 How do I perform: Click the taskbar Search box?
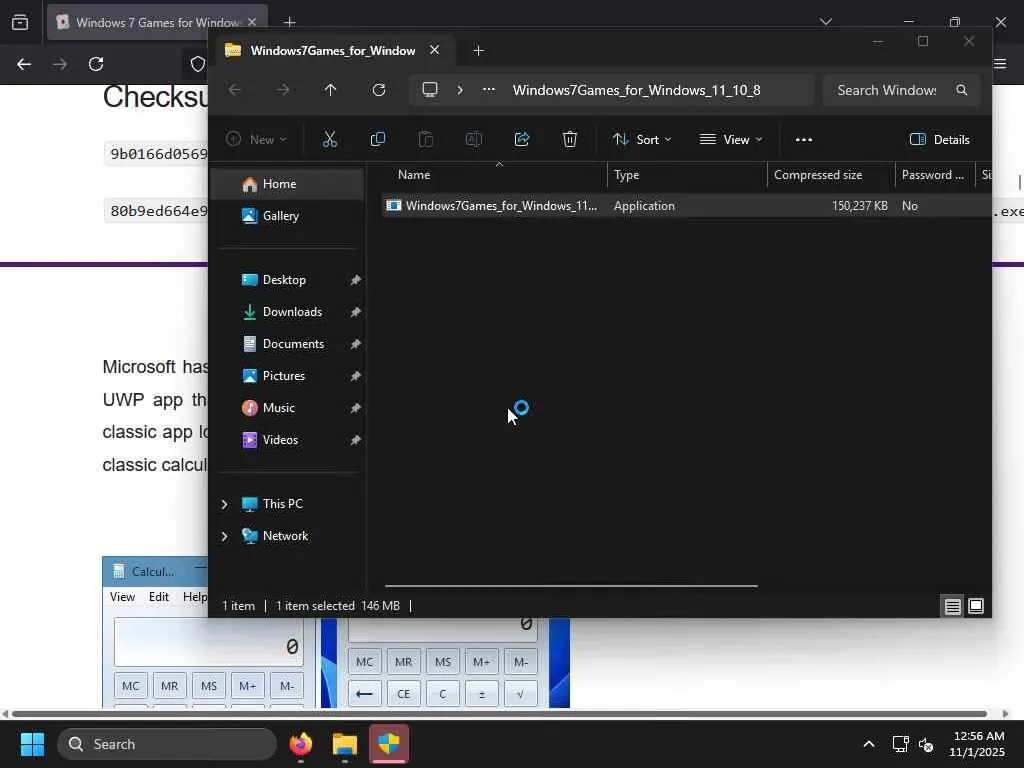pyautogui.click(x=167, y=744)
